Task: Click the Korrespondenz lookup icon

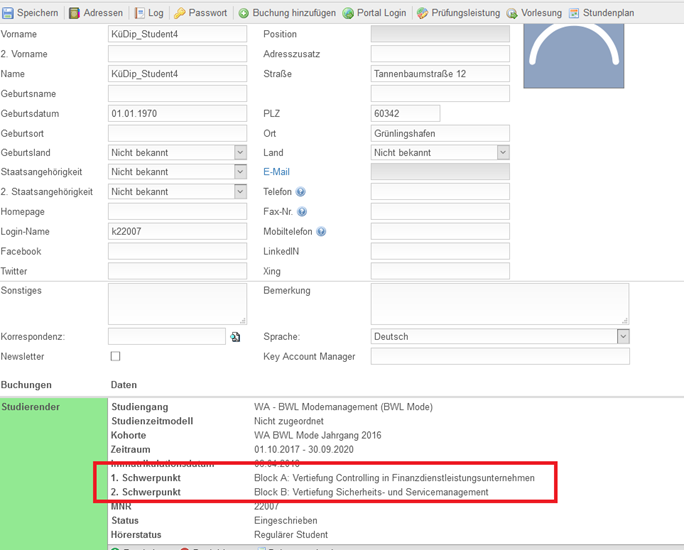Action: [235, 337]
